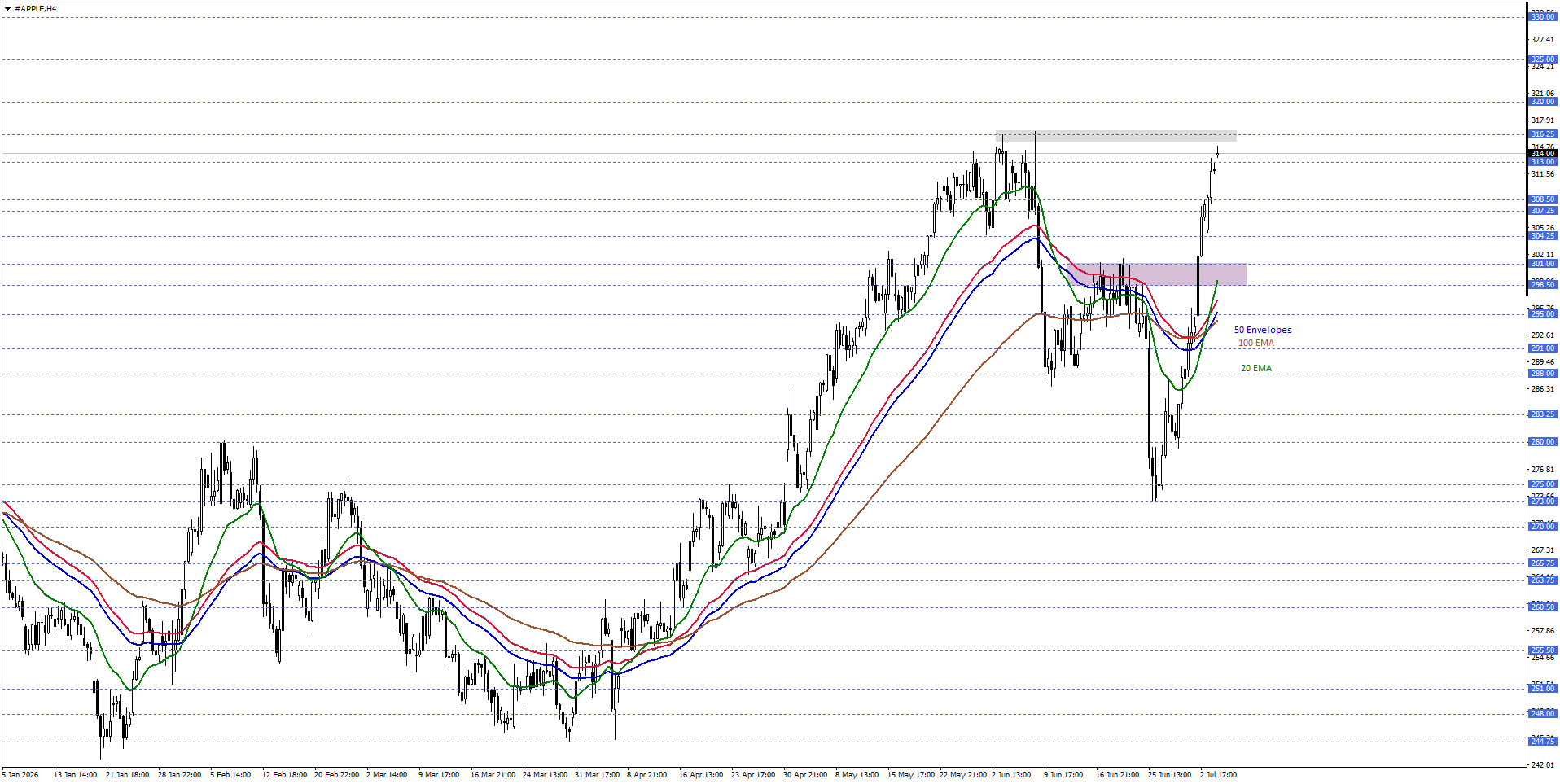Click the '9 Mar 17:00' time axis label
This screenshot has height=784, width=1560.
click(x=439, y=774)
